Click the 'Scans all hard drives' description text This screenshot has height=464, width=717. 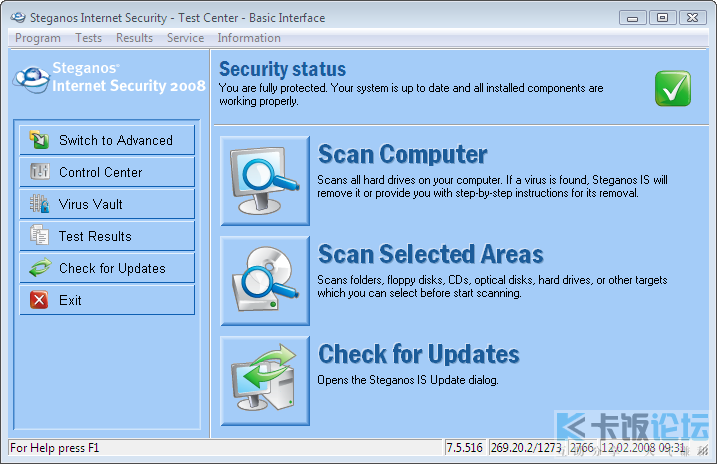(492, 187)
